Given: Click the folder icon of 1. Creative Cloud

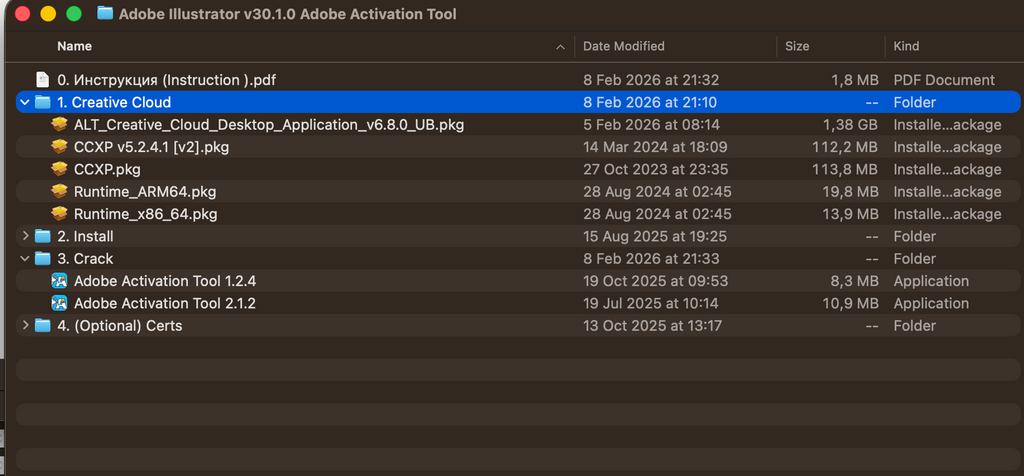Looking at the screenshot, I should 42,102.
